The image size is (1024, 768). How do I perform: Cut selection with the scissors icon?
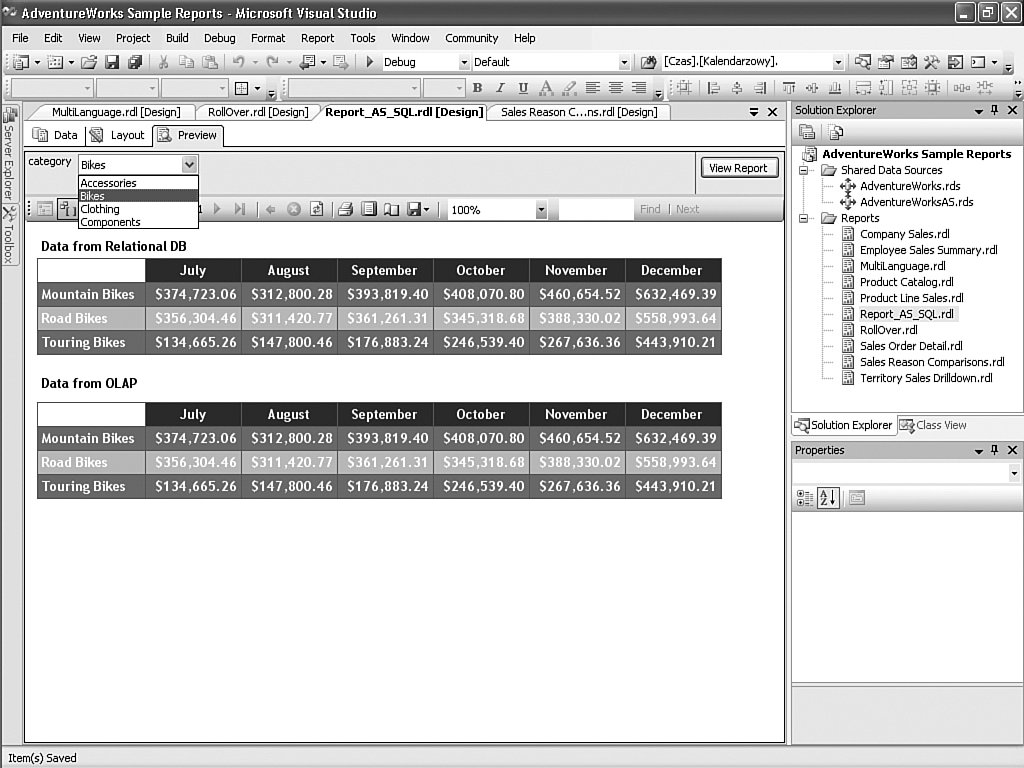pyautogui.click(x=163, y=62)
